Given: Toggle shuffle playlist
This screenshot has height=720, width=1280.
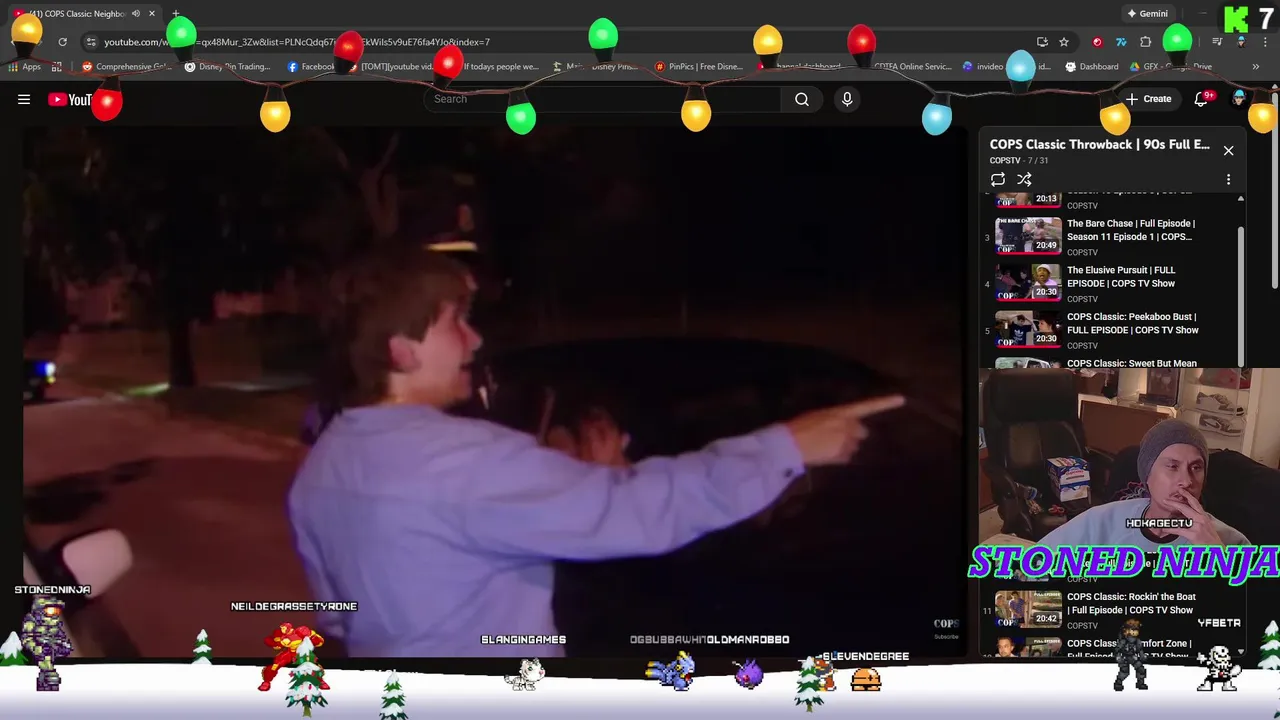Looking at the screenshot, I should [1024, 179].
